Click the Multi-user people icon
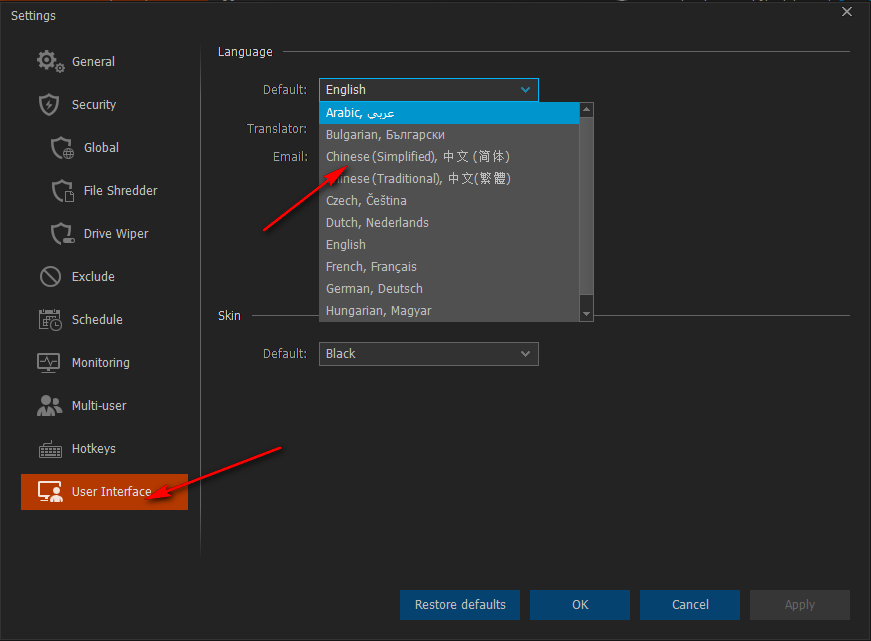This screenshot has width=871, height=641. 50,406
